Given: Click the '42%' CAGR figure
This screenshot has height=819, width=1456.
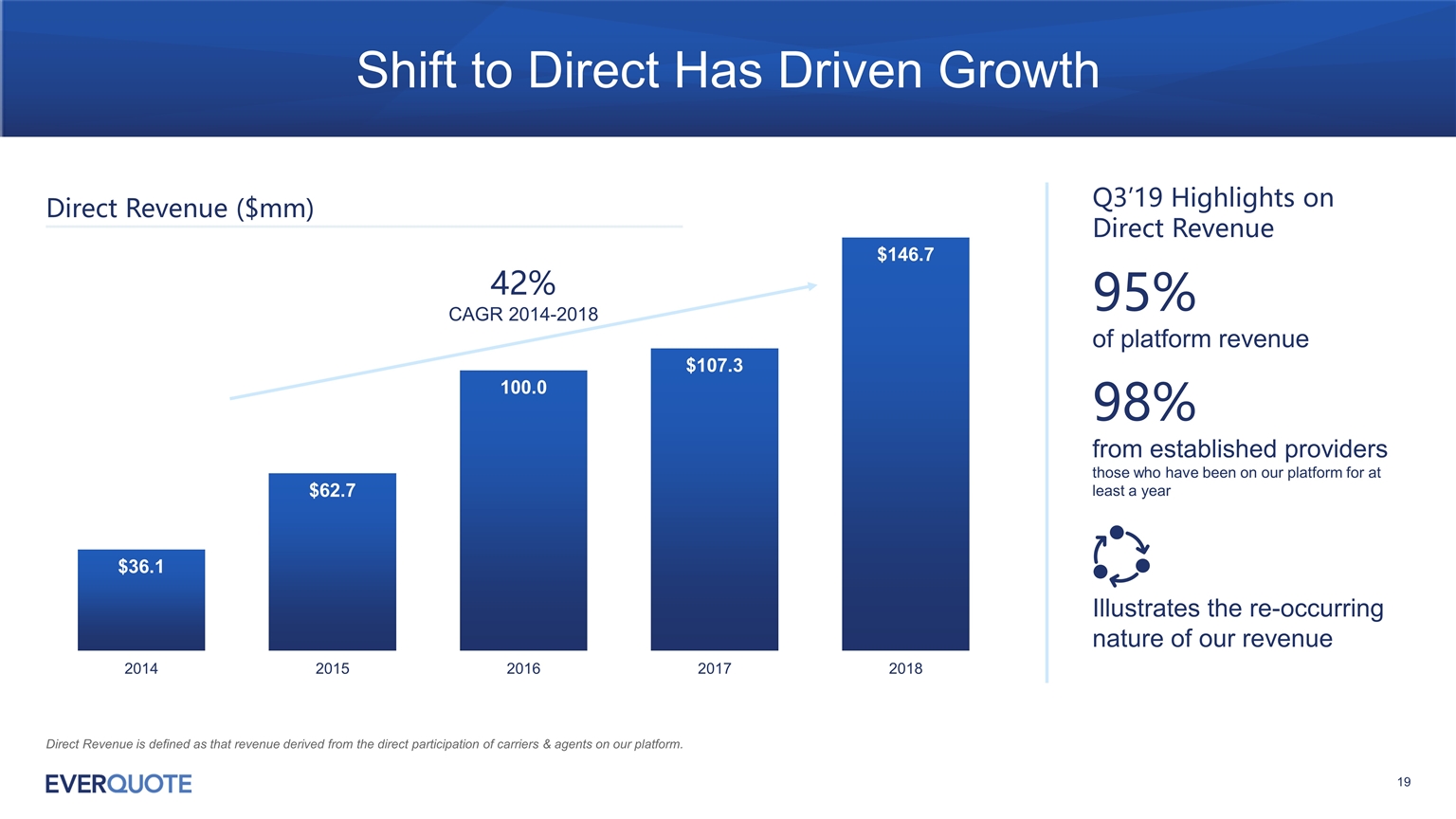Looking at the screenshot, I should (522, 282).
